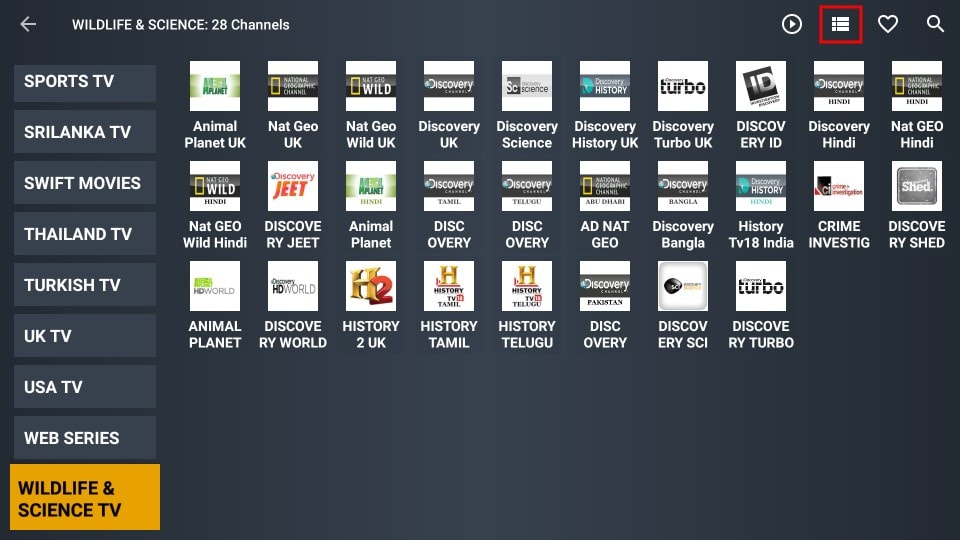
Task: Open Nat GEO Wild Hindi channel
Action: [215, 206]
